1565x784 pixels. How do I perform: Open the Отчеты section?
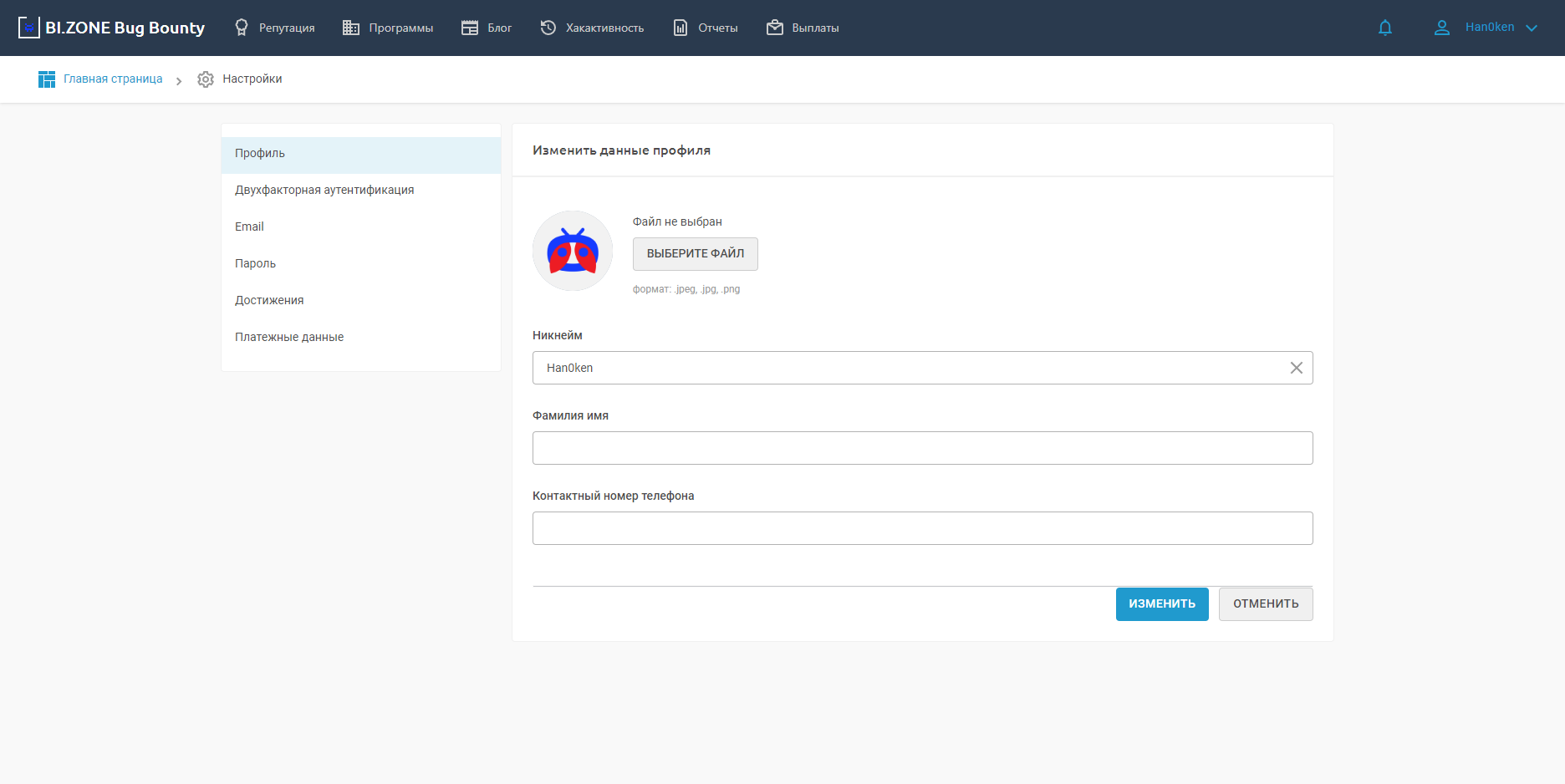pos(706,28)
